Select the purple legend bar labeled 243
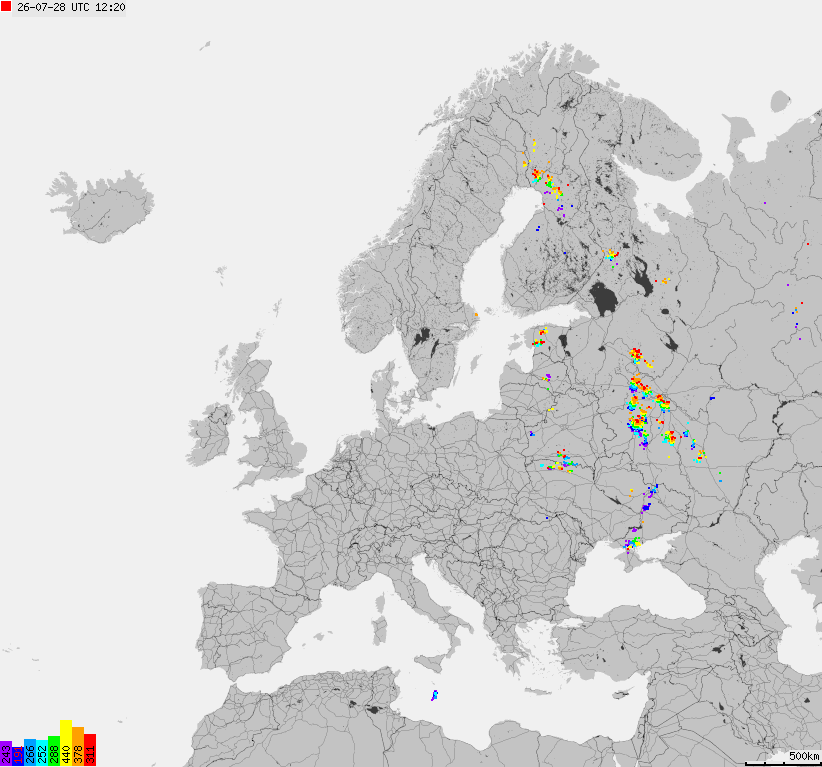Image resolution: width=822 pixels, height=767 pixels. (6, 753)
